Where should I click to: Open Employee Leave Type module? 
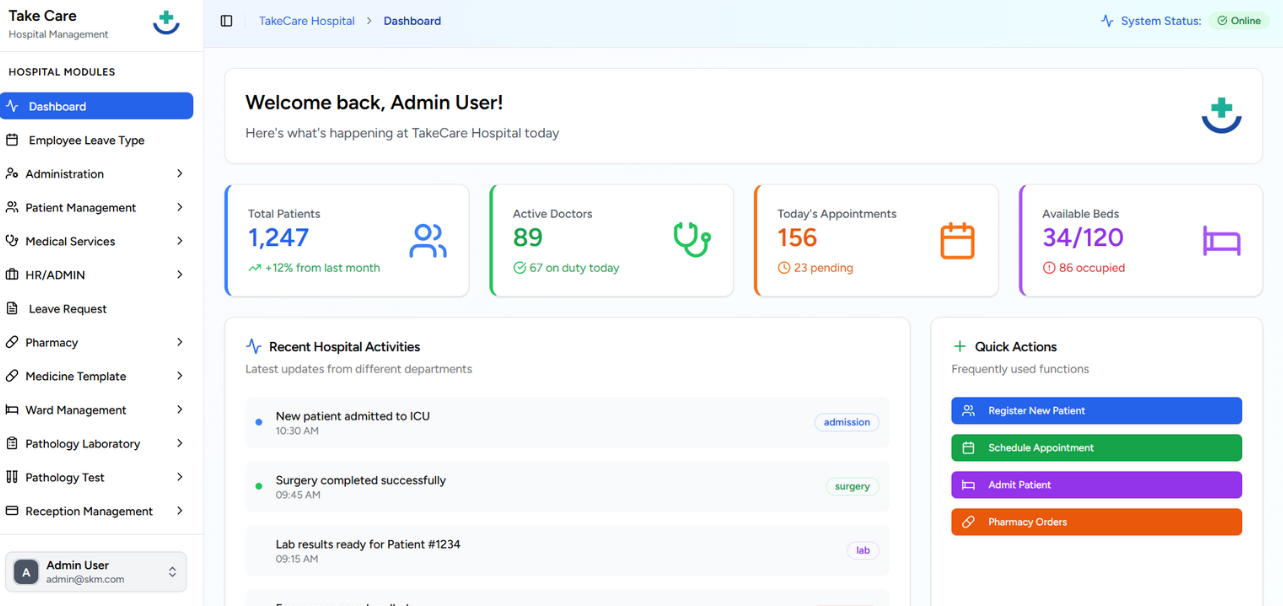click(86, 141)
